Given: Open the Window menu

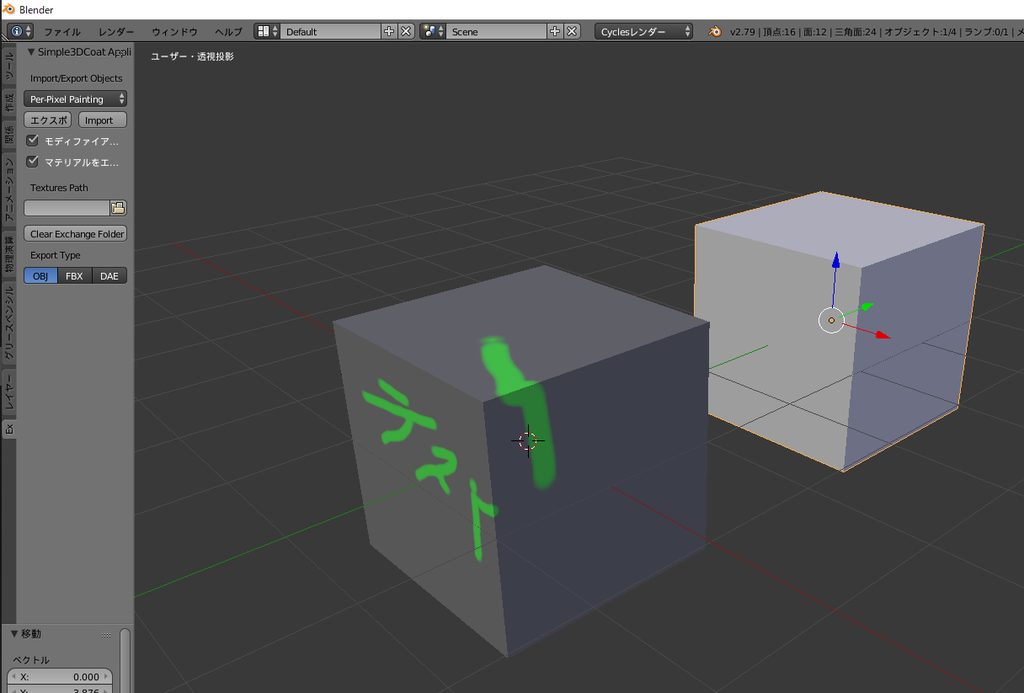Looking at the screenshot, I should (174, 31).
